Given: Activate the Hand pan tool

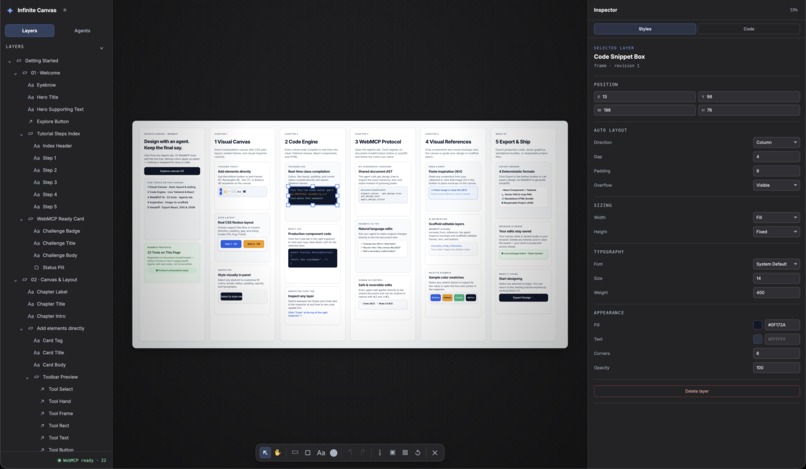Looking at the screenshot, I should pyautogui.click(x=278, y=453).
